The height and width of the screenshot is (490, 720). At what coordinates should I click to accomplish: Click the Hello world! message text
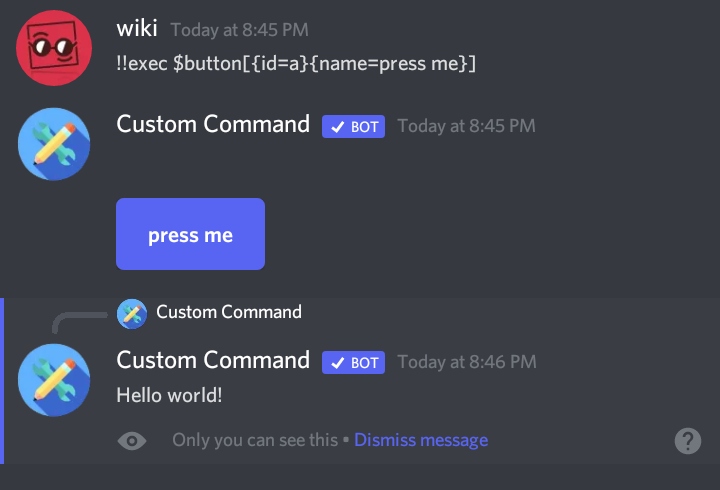tap(169, 395)
